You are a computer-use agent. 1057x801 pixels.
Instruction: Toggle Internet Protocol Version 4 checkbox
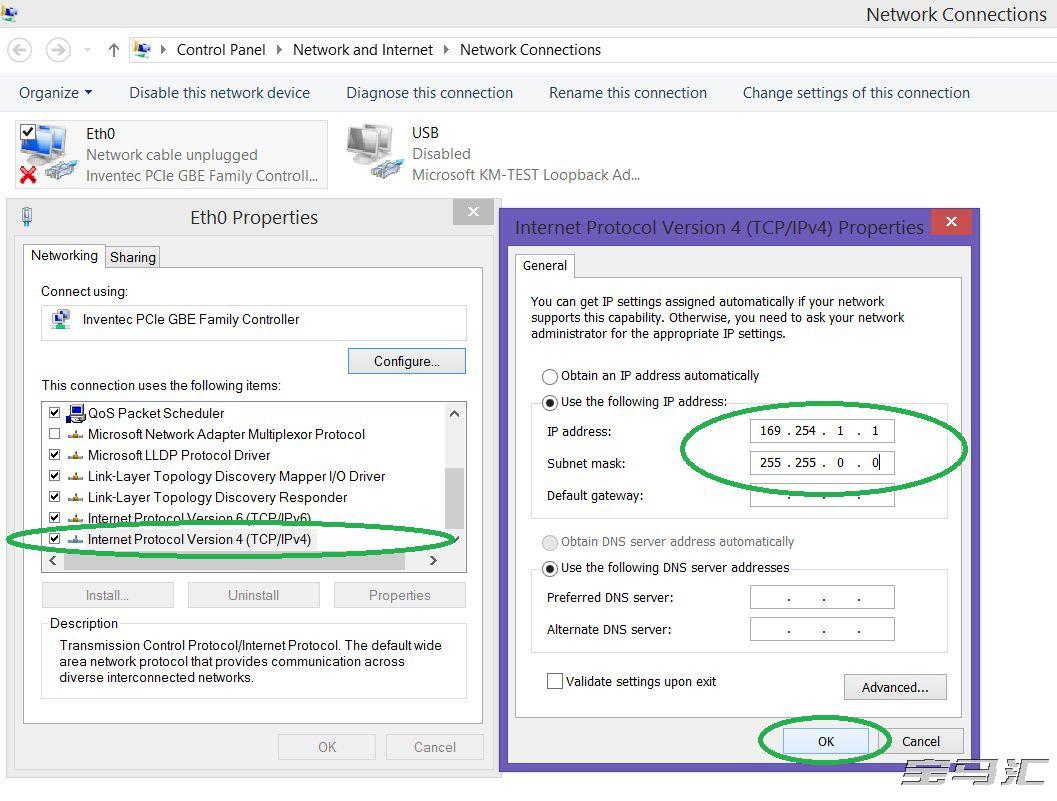point(55,539)
